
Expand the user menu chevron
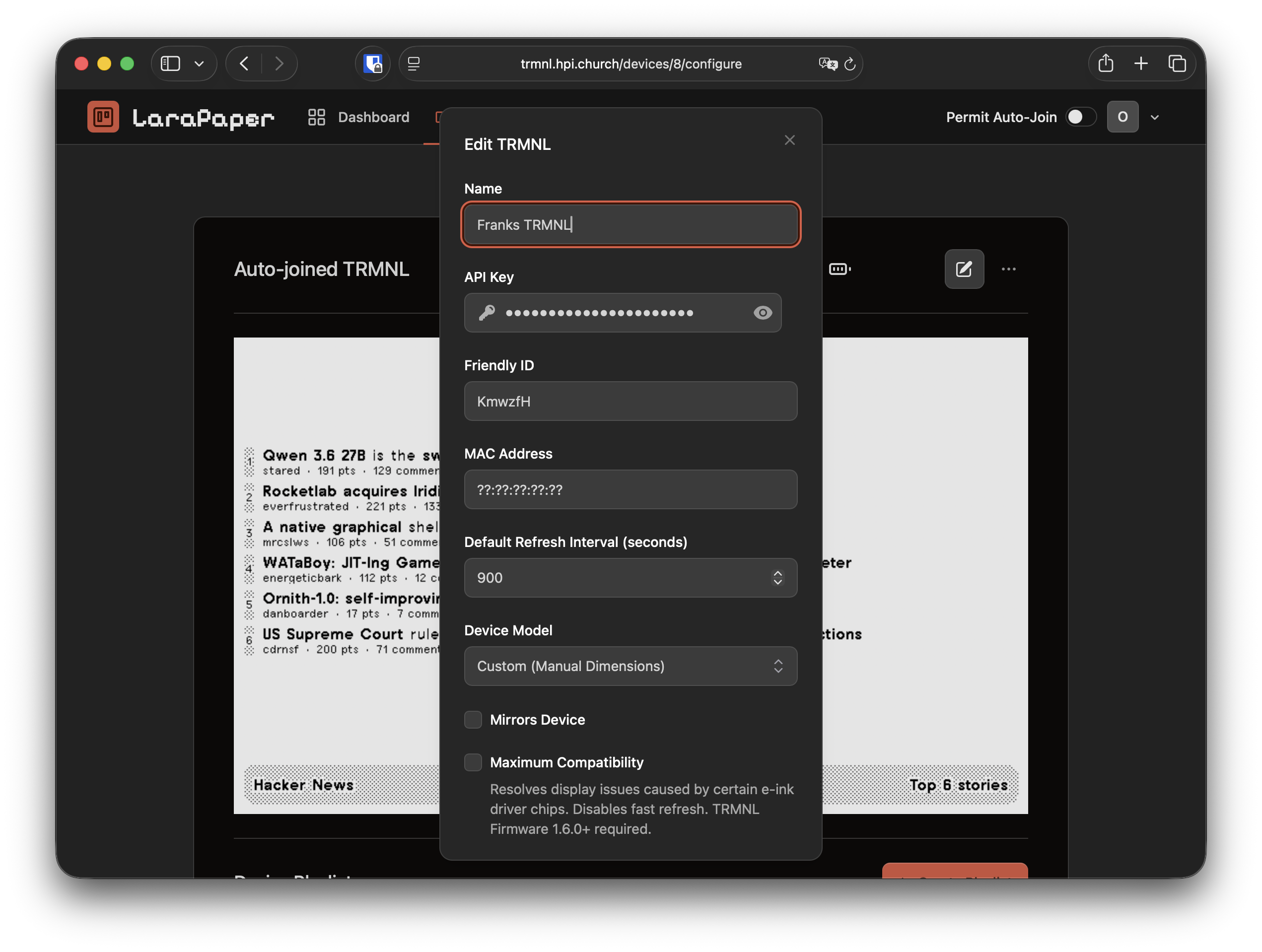(x=1155, y=118)
